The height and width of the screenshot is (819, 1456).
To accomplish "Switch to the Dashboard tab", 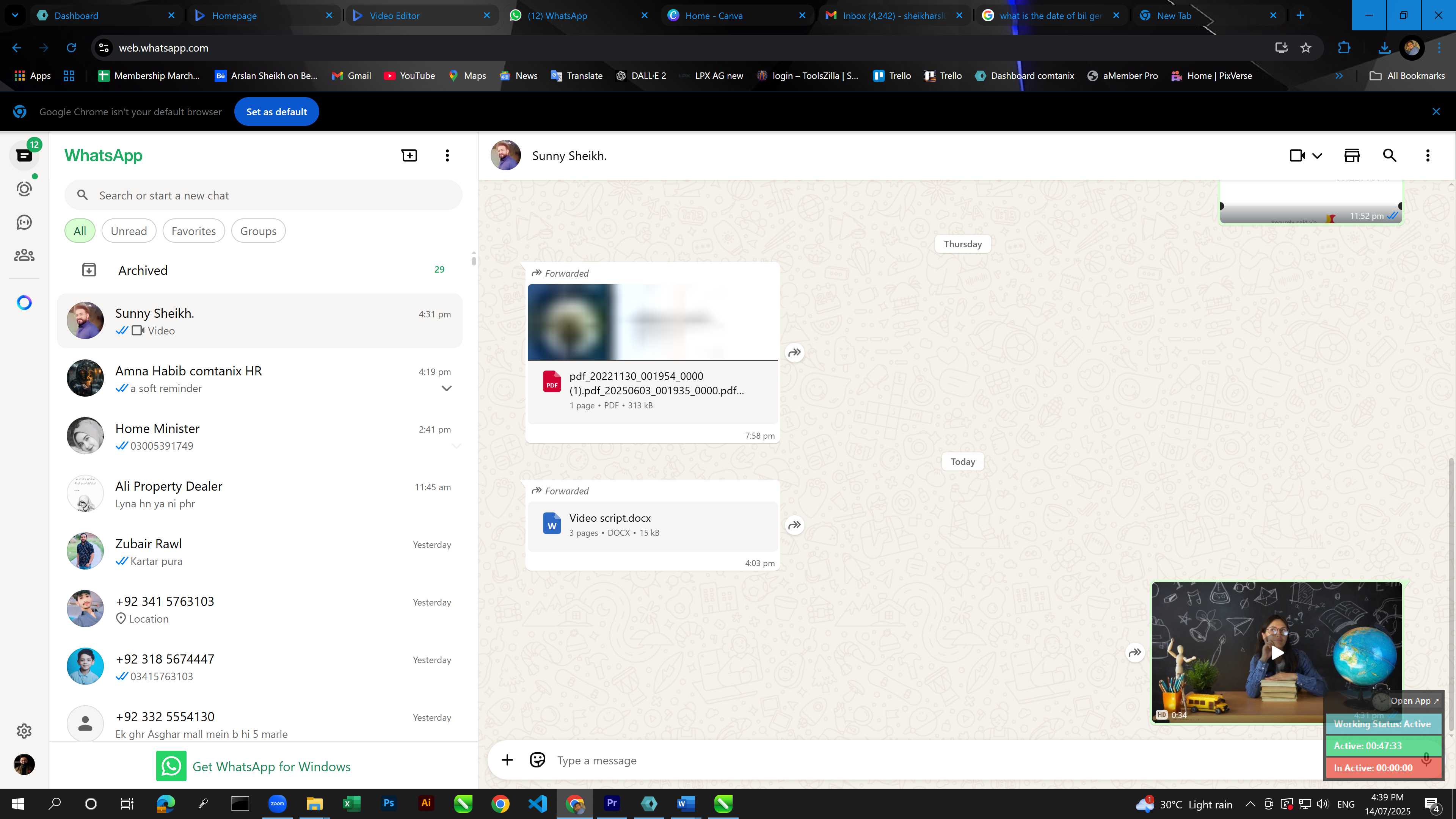I will coord(106,15).
